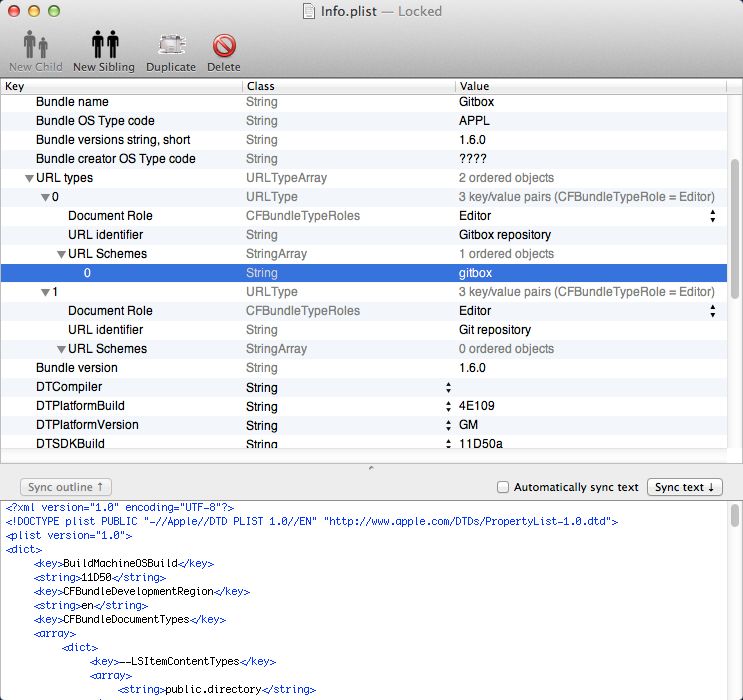The width and height of the screenshot is (743, 700).
Task: Collapse the URL types disclosure triangle
Action: pyautogui.click(x=29, y=178)
